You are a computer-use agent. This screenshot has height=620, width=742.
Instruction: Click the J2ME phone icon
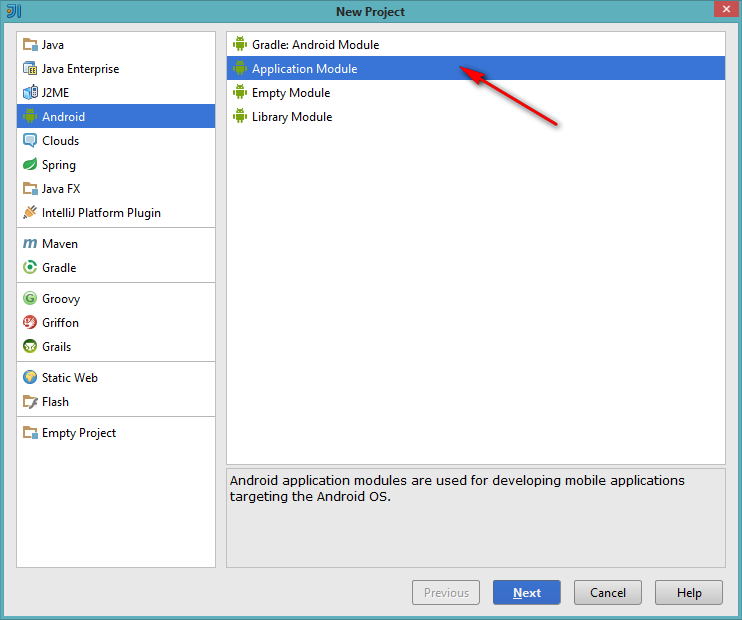[x=30, y=92]
